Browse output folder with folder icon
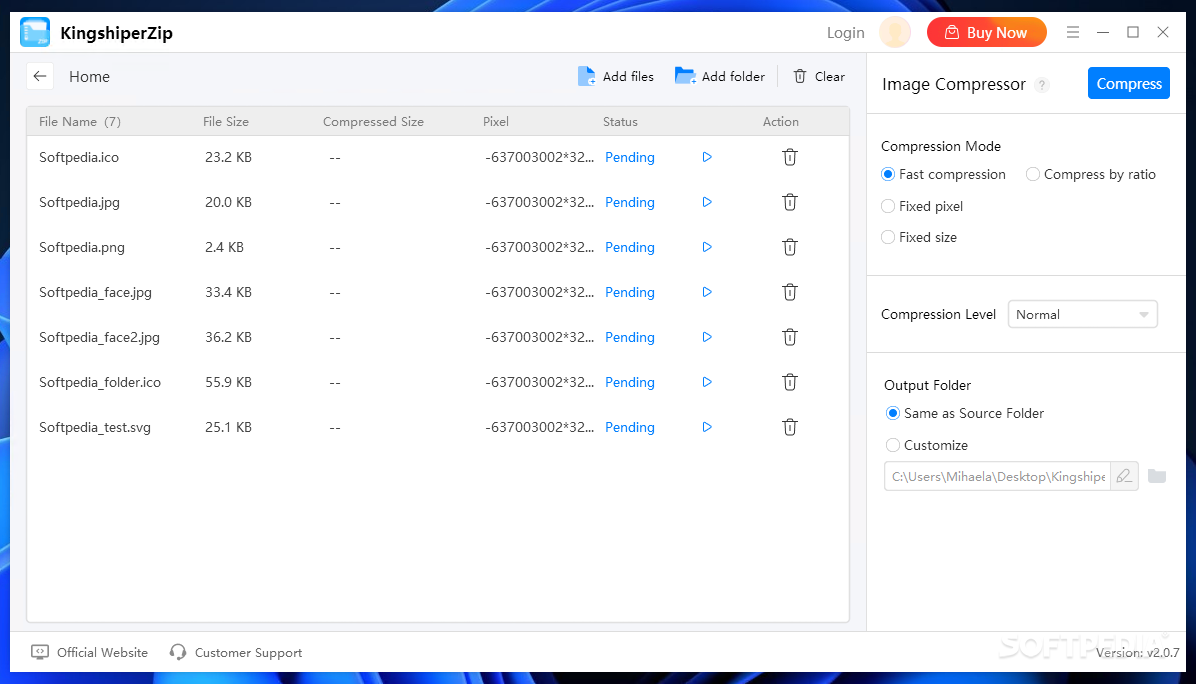Image resolution: width=1196 pixels, height=684 pixels. pos(1157,476)
